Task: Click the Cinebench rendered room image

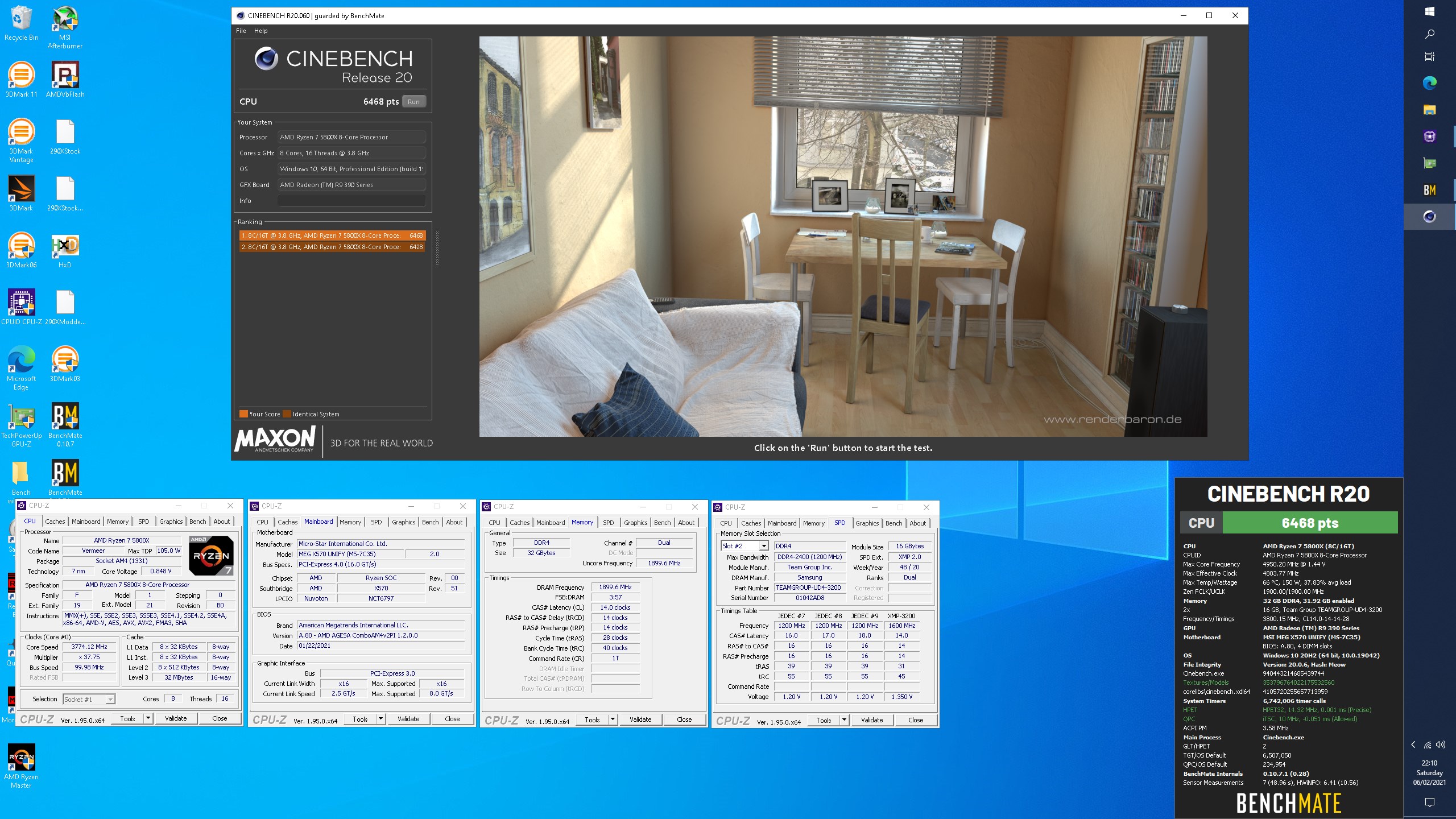Action: click(x=843, y=237)
